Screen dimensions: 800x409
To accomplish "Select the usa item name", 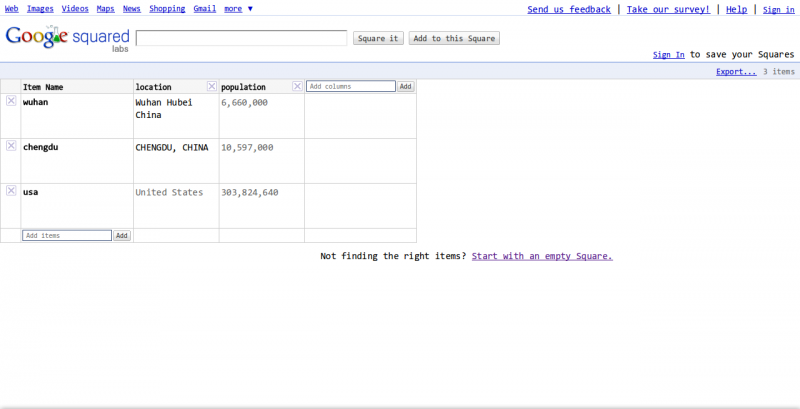I will 30,192.
